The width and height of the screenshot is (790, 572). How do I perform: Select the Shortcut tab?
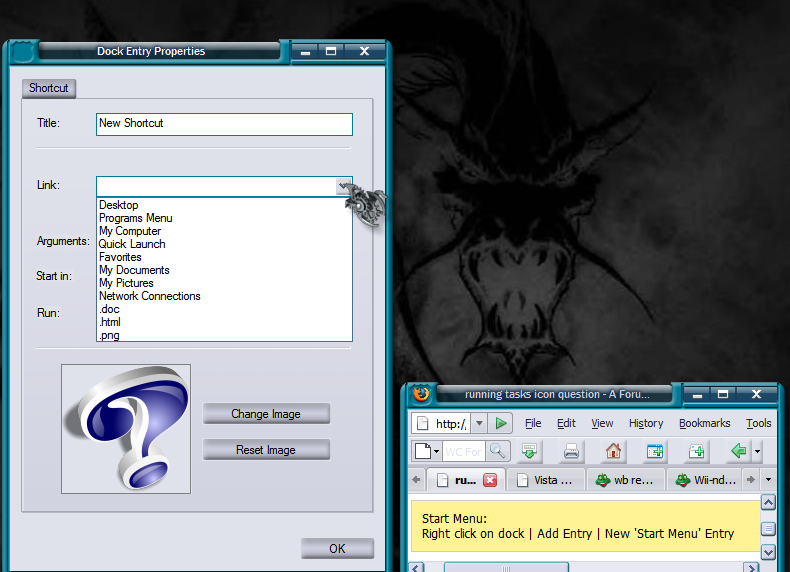(49, 88)
